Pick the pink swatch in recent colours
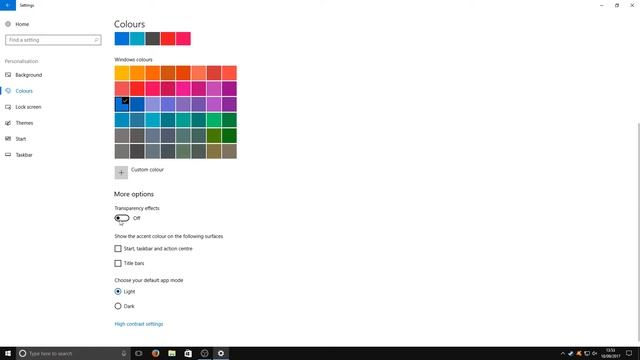 tap(183, 39)
